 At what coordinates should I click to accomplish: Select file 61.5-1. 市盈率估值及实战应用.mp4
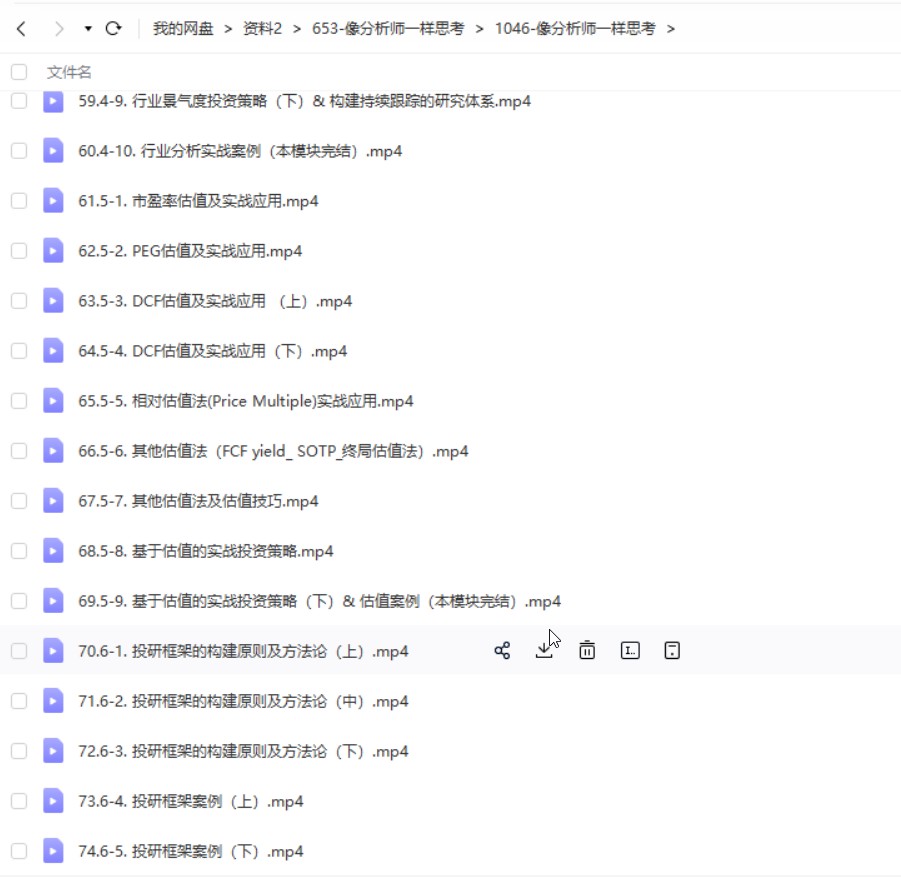click(x=198, y=201)
